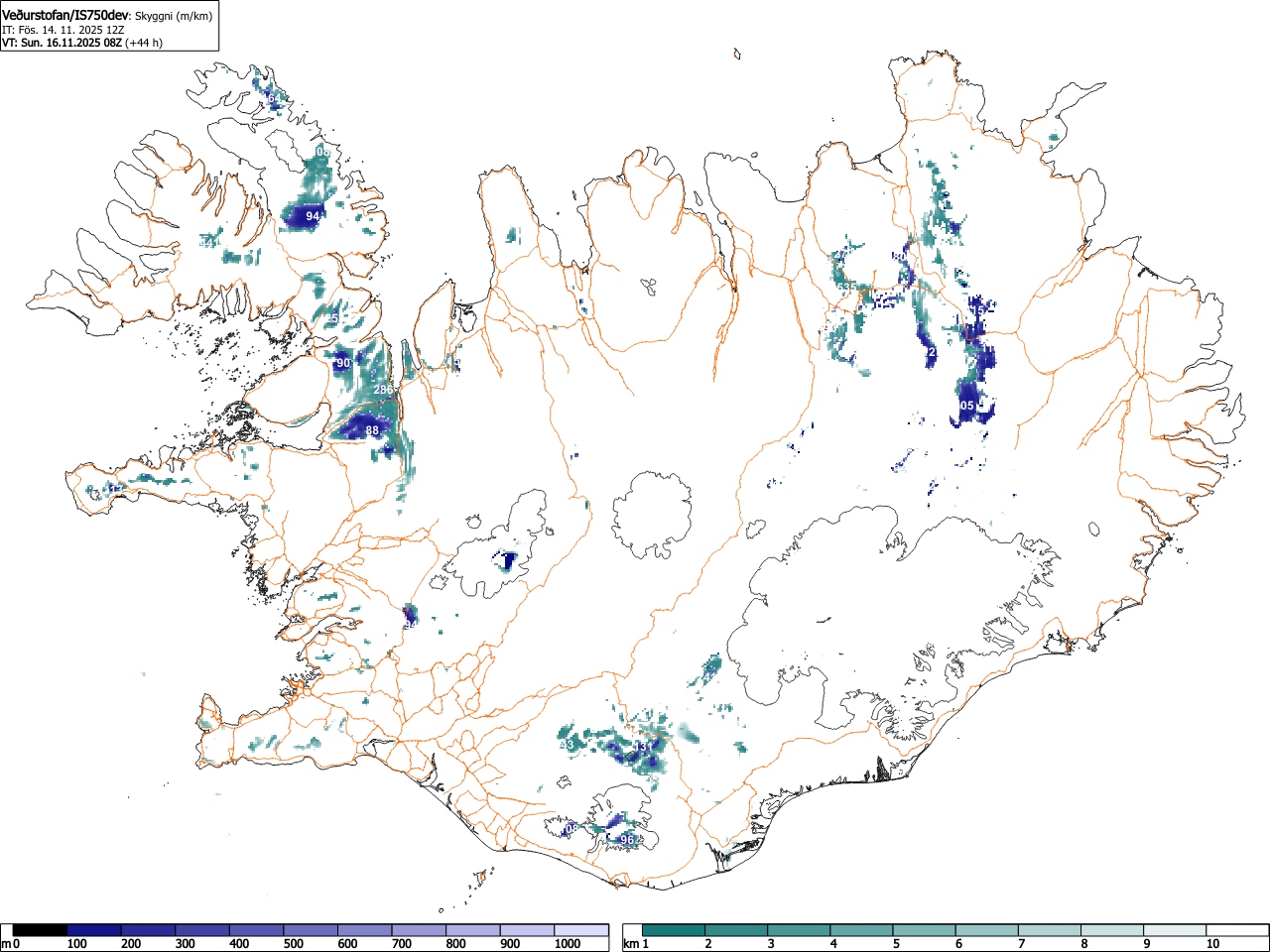The width and height of the screenshot is (1270, 952).
Task: Click the 'km' unit label of right legend
Action: pyautogui.click(x=631, y=943)
